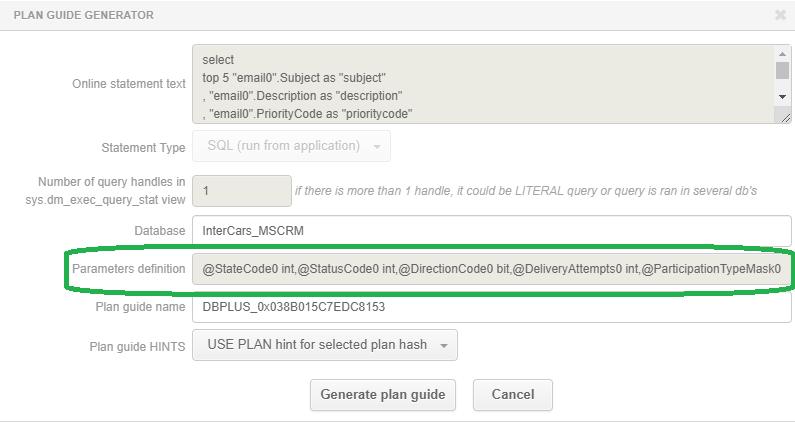Viewport: 795px width, 422px height.
Task: Click the PLAN GUIDE GENERATOR title
Action: tap(84, 15)
